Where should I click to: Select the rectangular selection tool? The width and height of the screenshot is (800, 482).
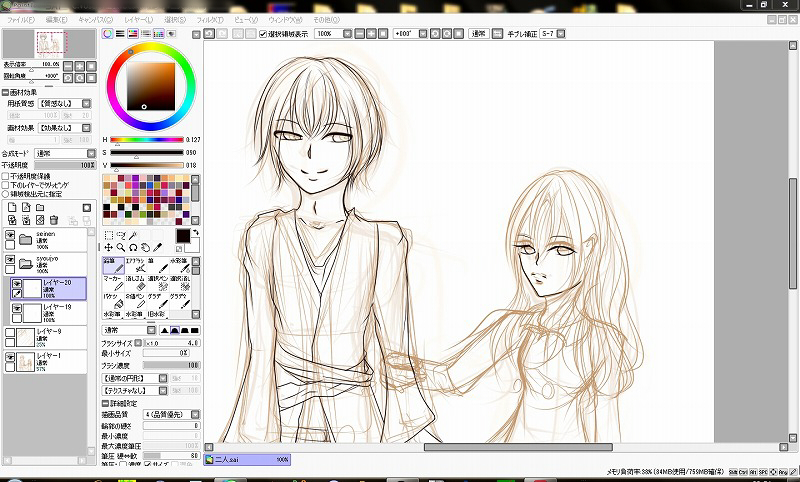click(109, 235)
